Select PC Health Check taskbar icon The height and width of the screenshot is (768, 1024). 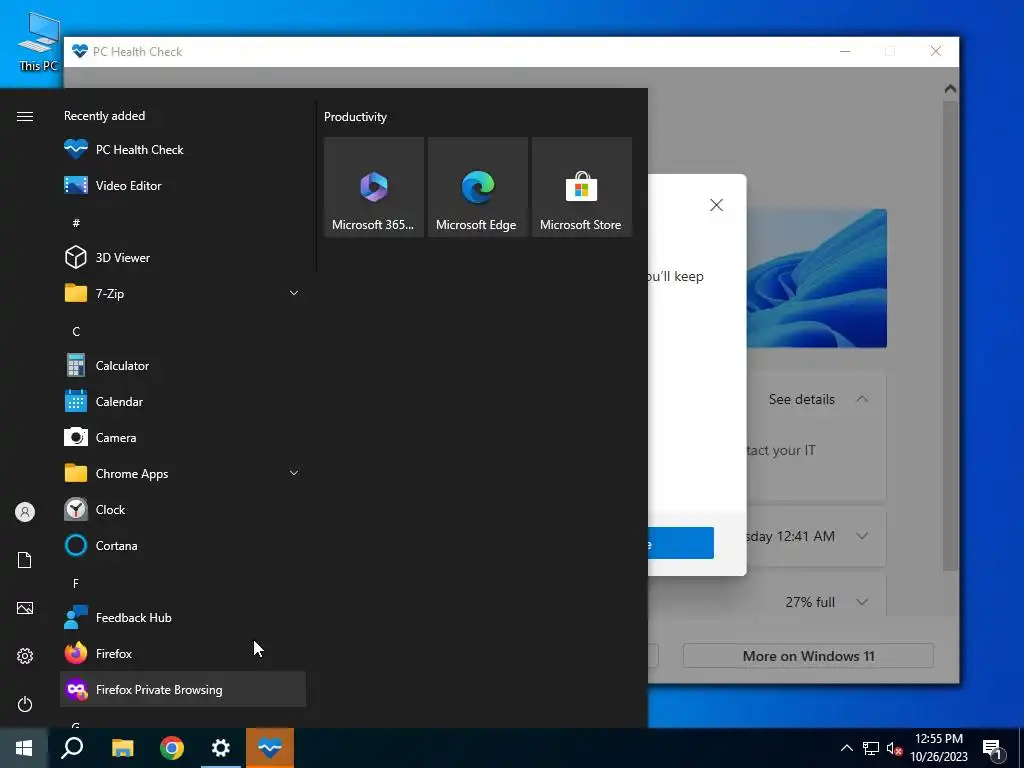[270, 748]
